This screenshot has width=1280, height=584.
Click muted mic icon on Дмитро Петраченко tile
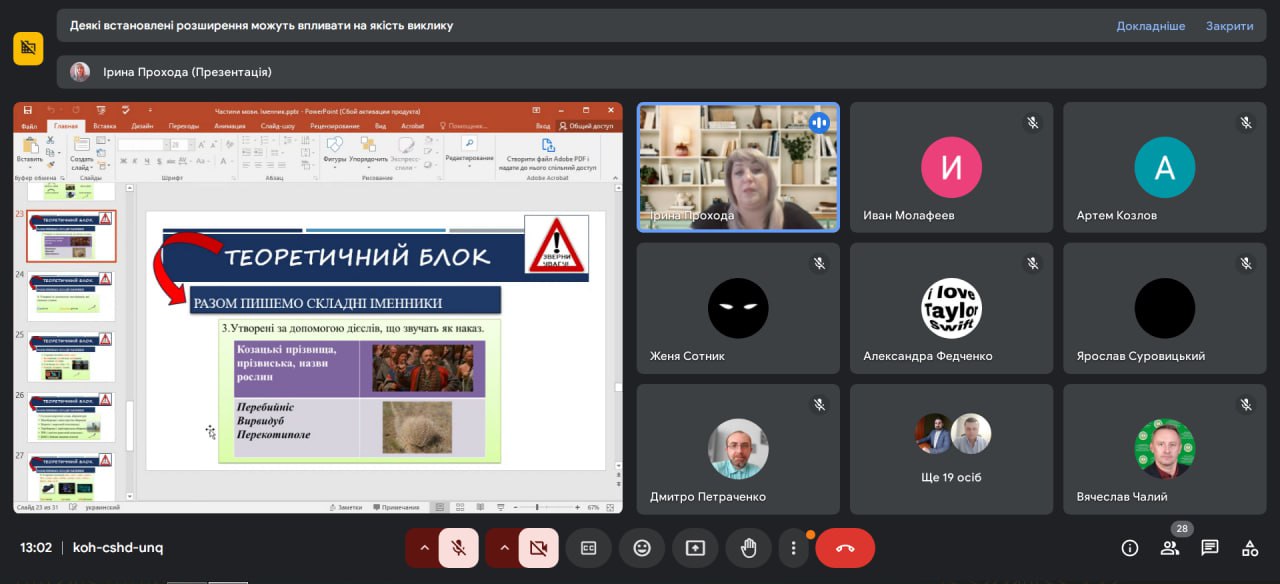[x=820, y=405]
